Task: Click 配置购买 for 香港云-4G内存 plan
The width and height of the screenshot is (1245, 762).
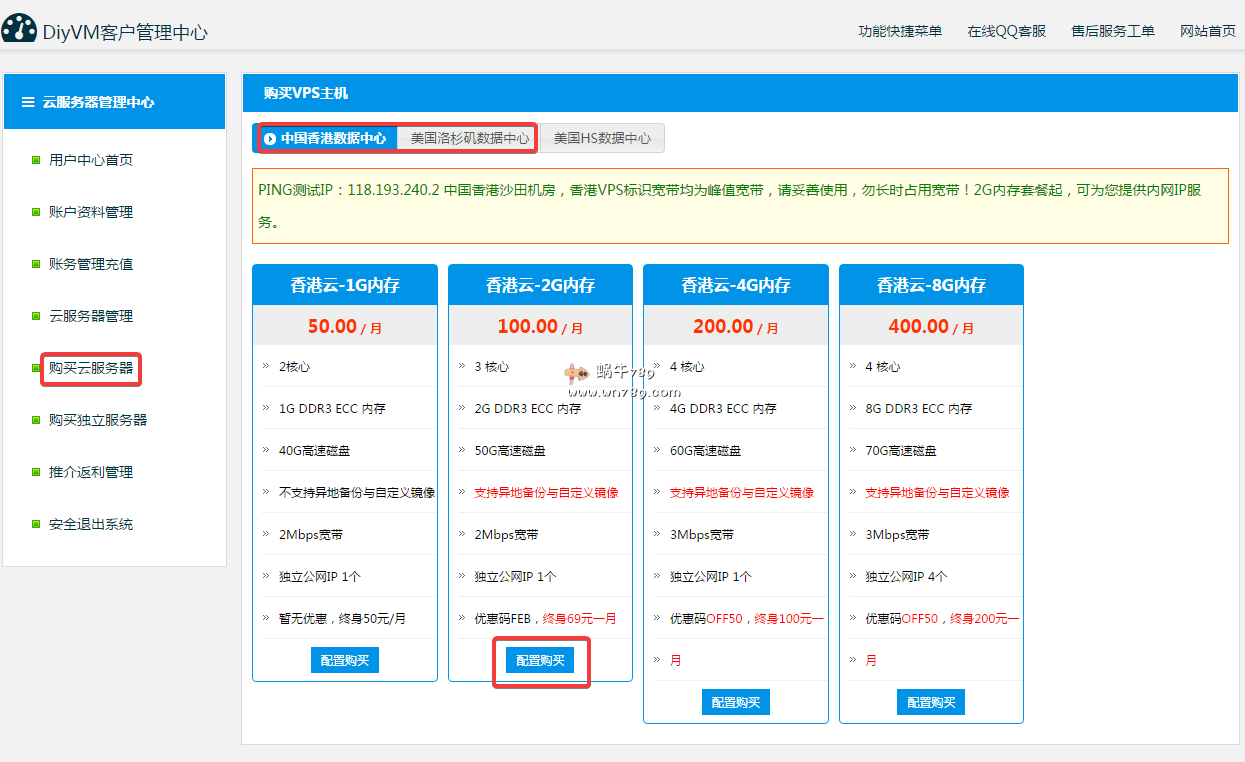Action: [736, 702]
